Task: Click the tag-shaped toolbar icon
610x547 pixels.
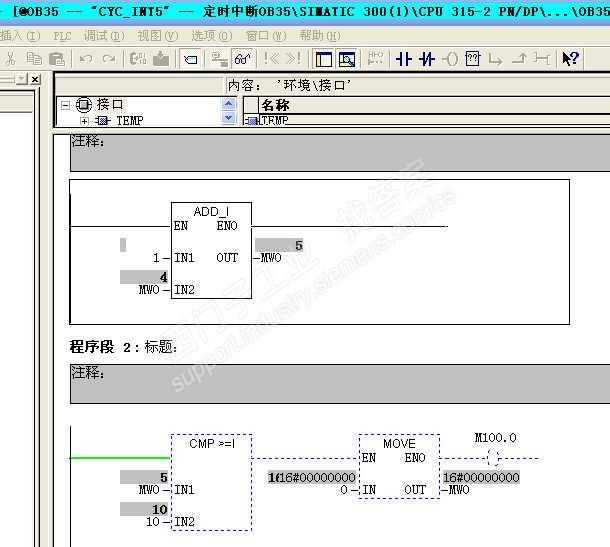Action: [x=191, y=60]
